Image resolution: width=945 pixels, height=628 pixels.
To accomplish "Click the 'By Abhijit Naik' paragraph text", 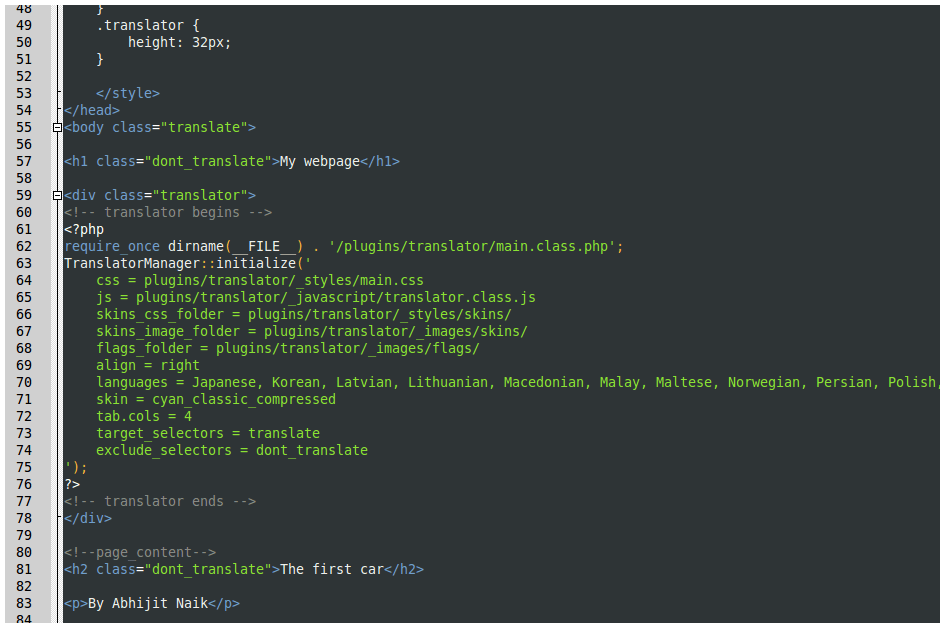I will pyautogui.click(x=148, y=603).
